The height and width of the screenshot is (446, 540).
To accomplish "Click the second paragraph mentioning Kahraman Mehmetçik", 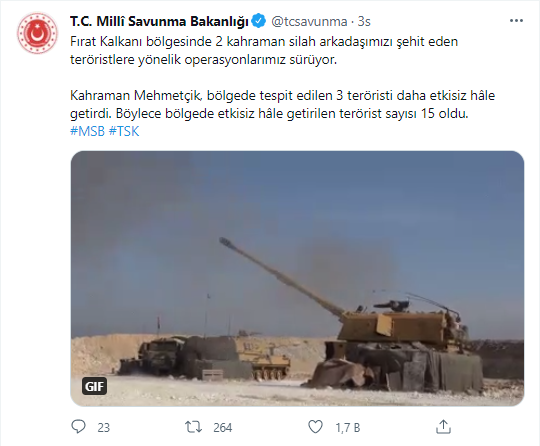I will [x=282, y=104].
